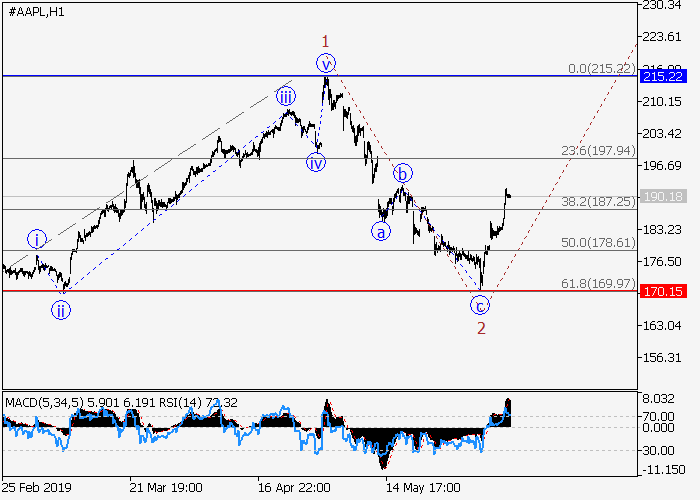Click the 50.0(178.61) Fibonacci level label
This screenshot has width=700, height=500.
(x=598, y=242)
